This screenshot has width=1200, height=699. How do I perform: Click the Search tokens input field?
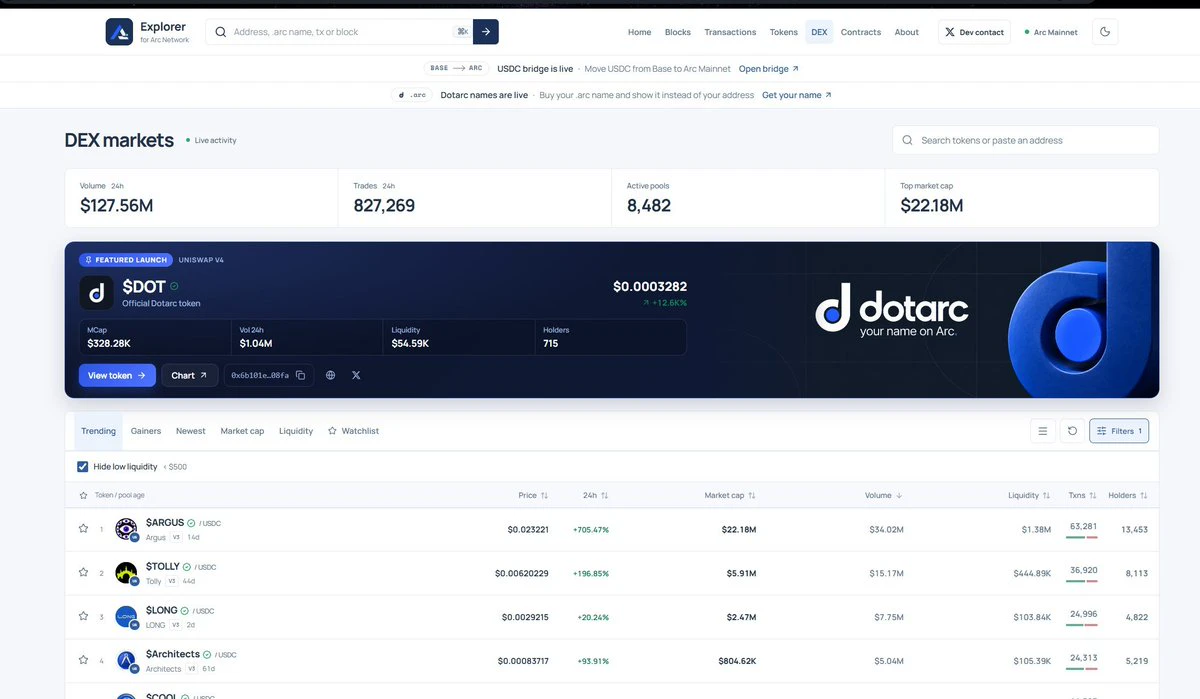1026,140
